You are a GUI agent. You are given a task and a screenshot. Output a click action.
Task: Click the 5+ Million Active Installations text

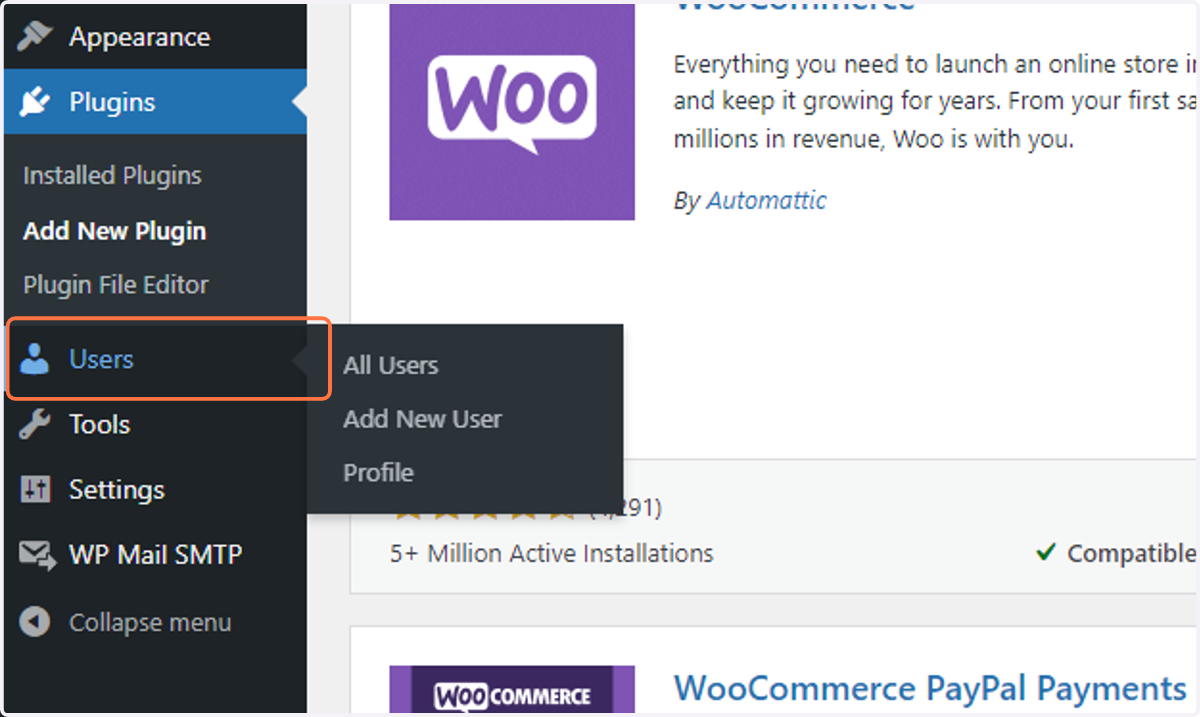click(552, 553)
